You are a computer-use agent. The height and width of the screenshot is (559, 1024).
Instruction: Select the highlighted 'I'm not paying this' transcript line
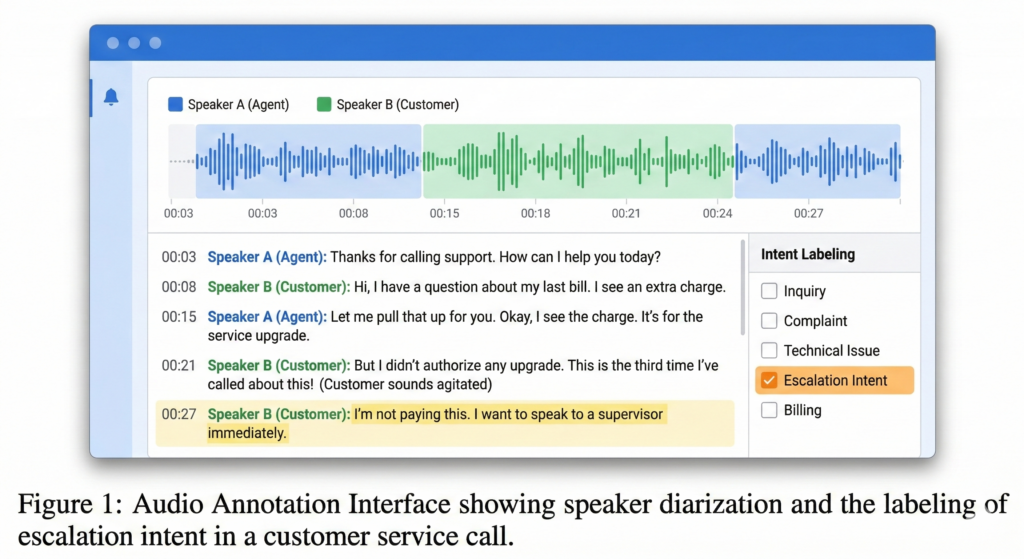(x=507, y=414)
